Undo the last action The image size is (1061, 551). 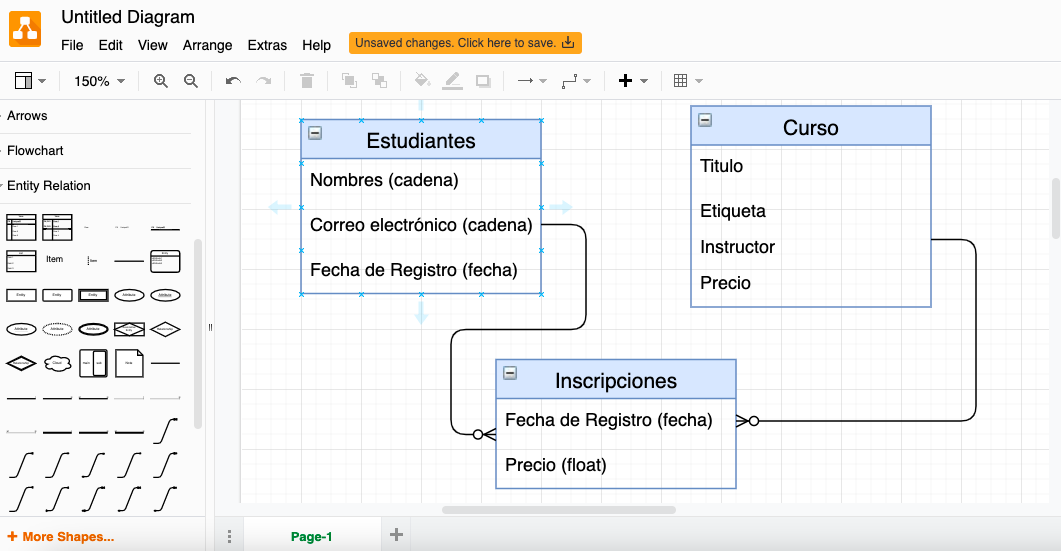coord(233,81)
